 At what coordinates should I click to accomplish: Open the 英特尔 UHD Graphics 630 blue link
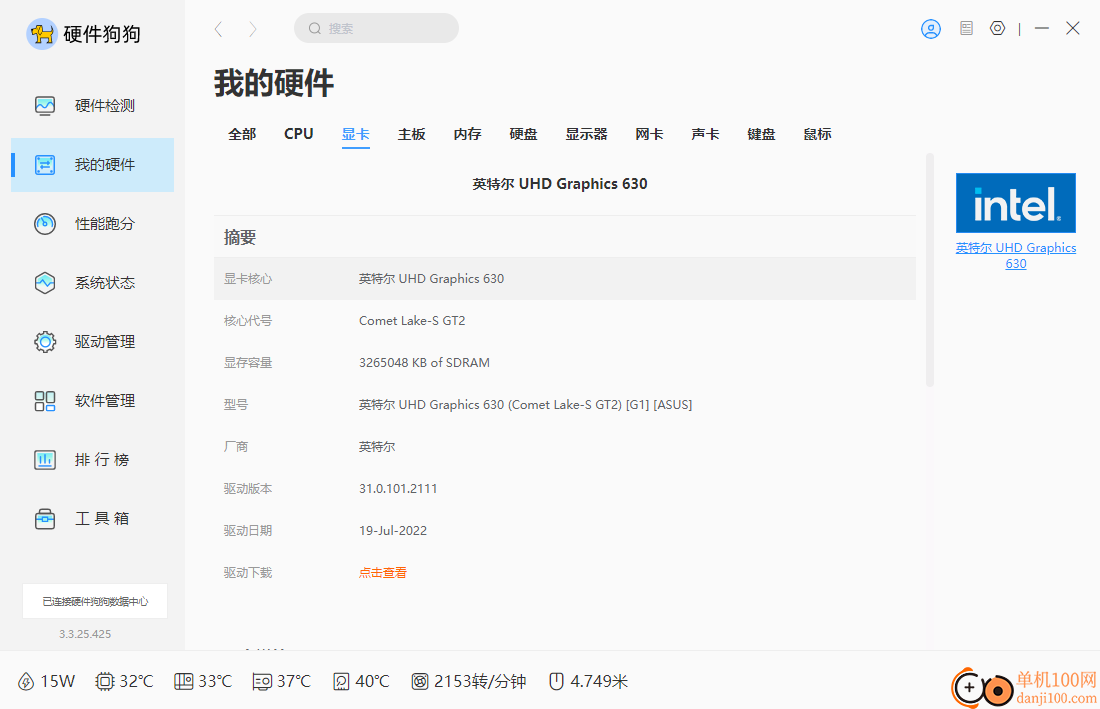coord(1016,256)
